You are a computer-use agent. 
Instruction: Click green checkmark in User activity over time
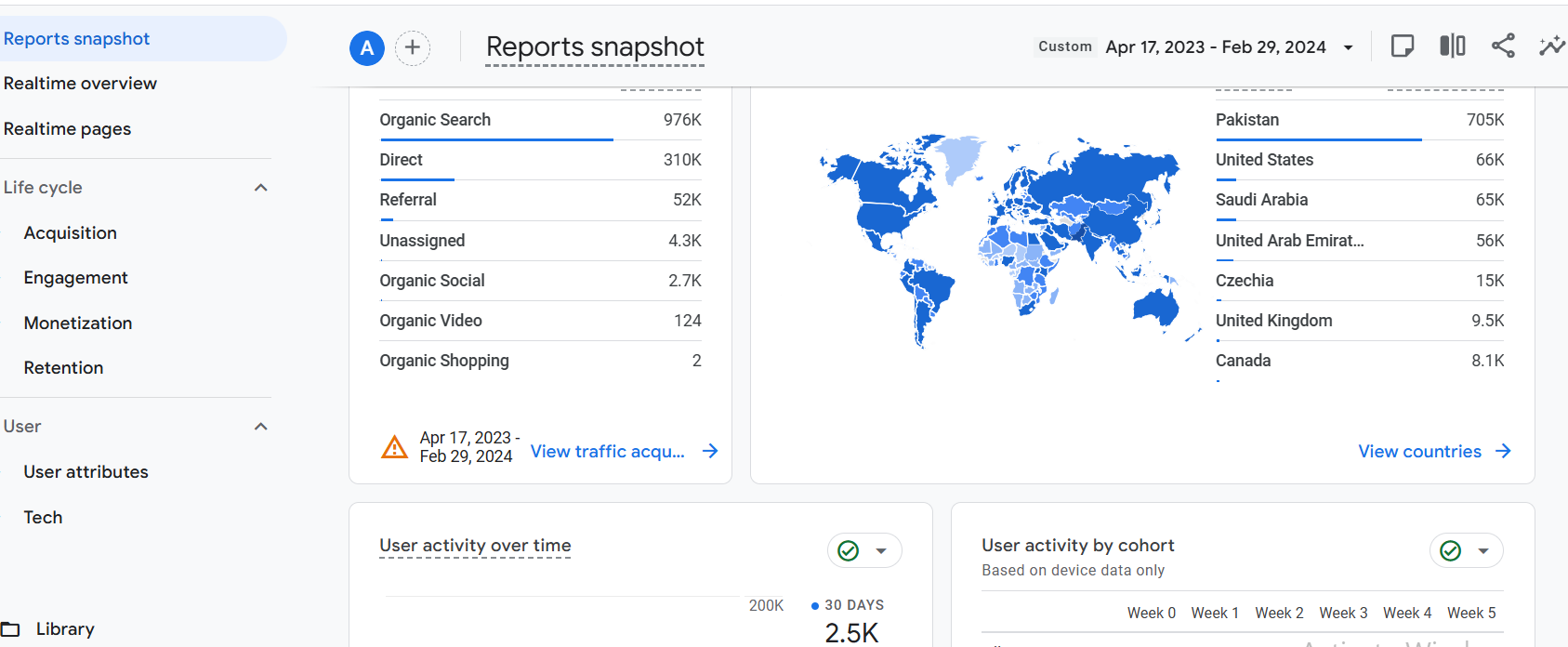tap(849, 550)
